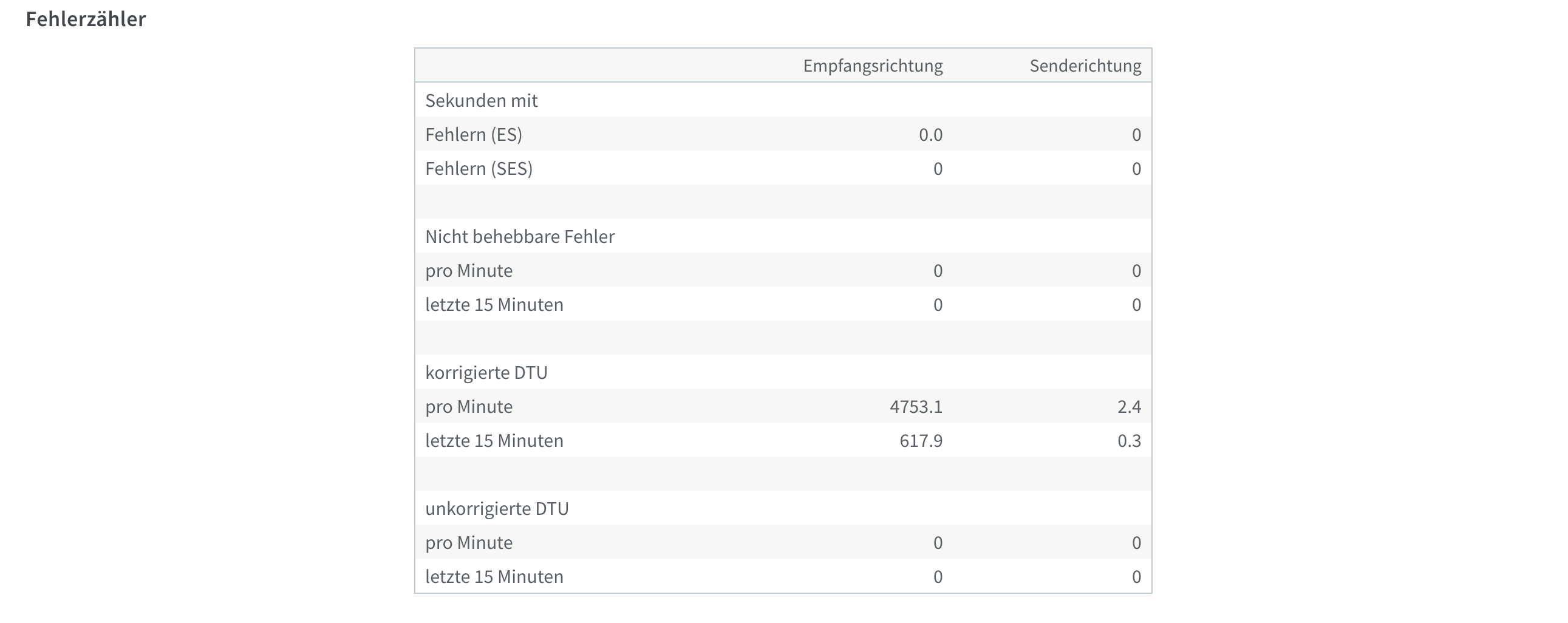This screenshot has height=623, width=1568.
Task: Select the 2.4 Senderichtung value
Action: [1129, 406]
